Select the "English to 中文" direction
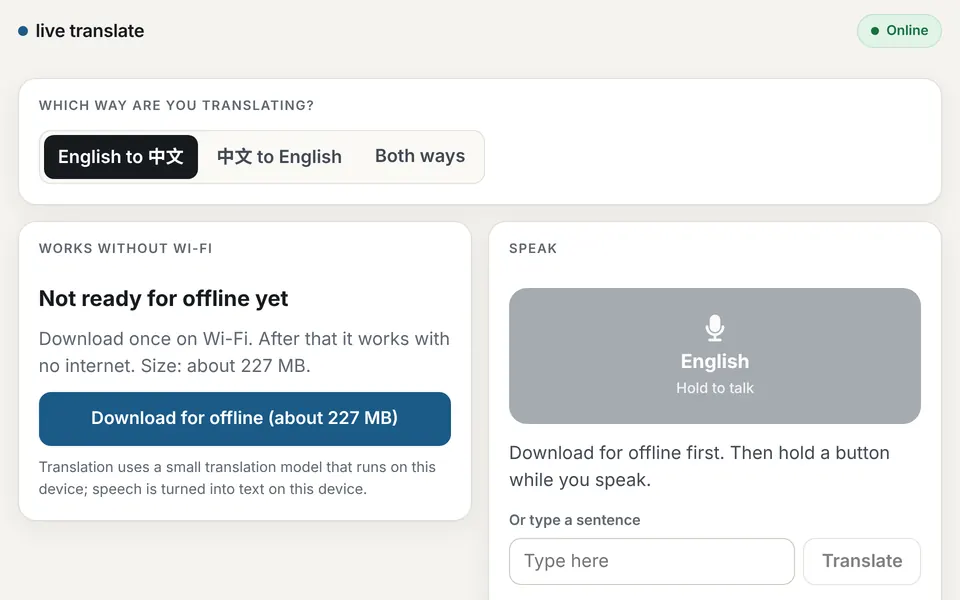The height and width of the screenshot is (600, 960). [121, 157]
